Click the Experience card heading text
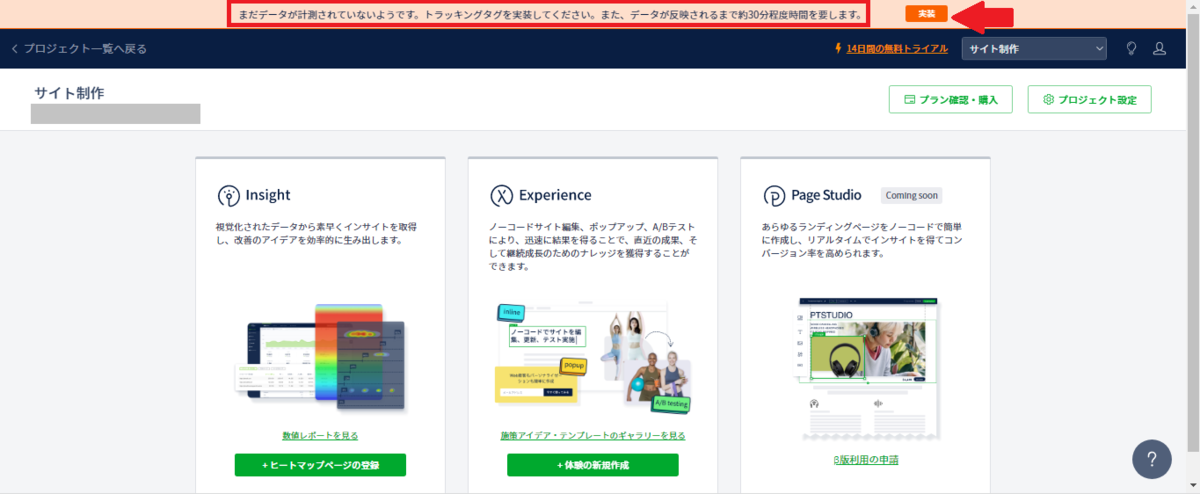Screen dimensions: 1200x494 click(x=555, y=195)
